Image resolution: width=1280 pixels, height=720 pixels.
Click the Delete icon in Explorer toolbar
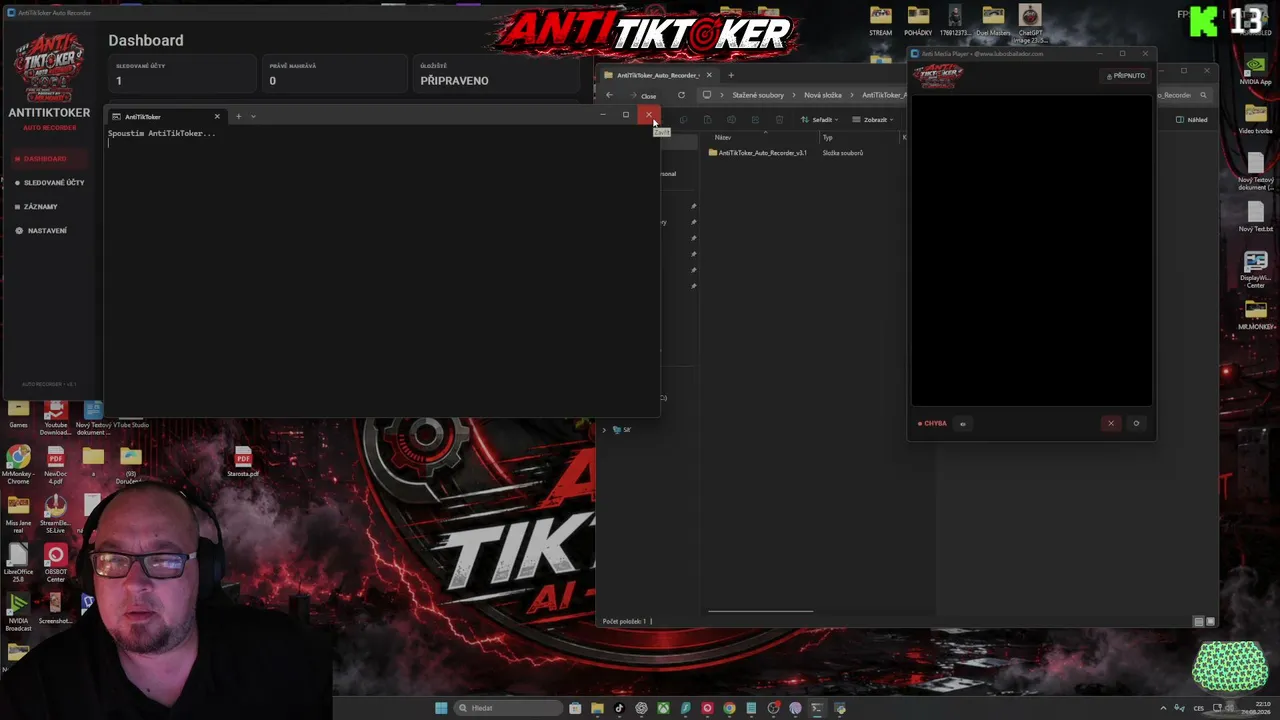click(780, 120)
